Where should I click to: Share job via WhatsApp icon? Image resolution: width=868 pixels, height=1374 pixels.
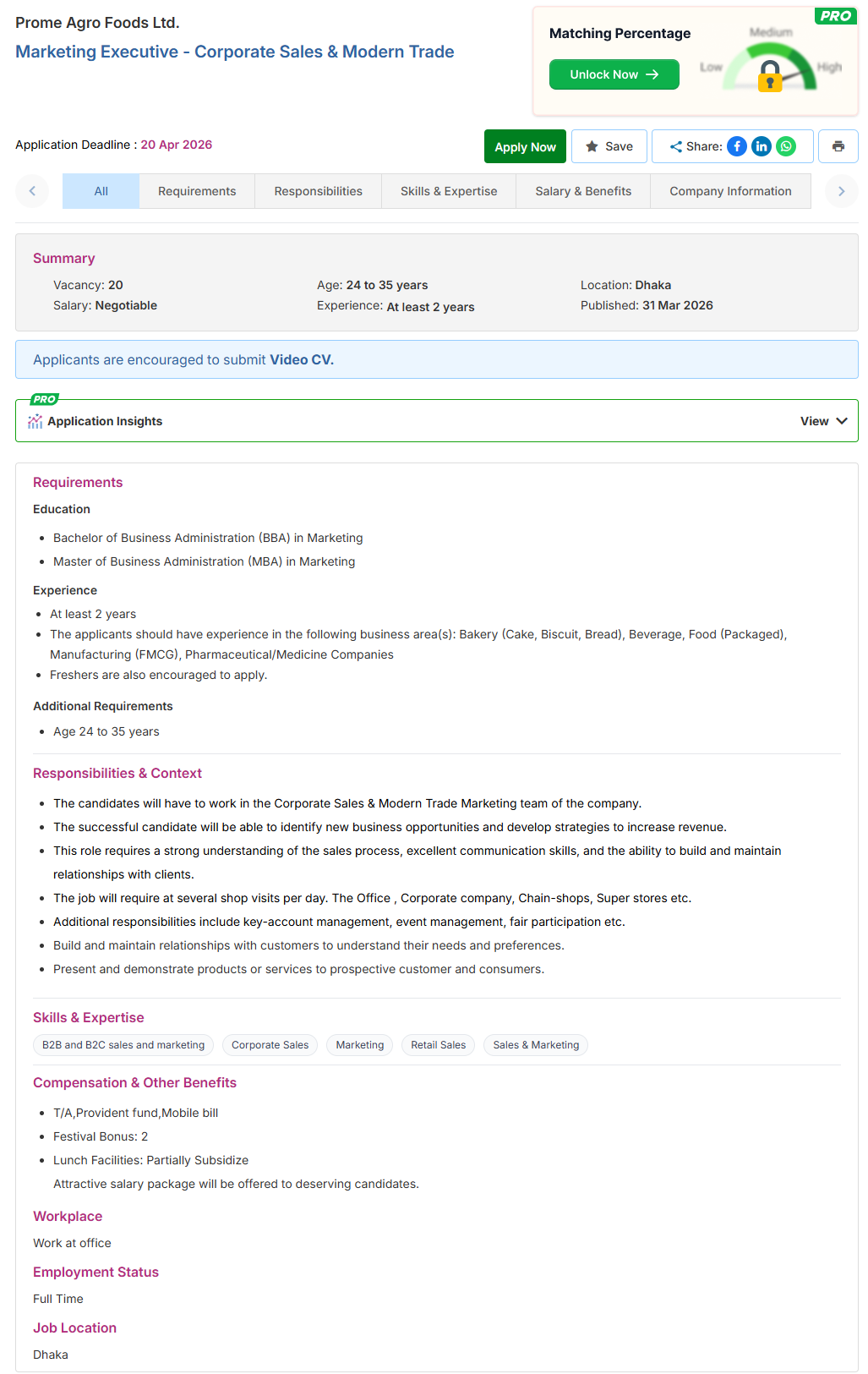tap(786, 146)
